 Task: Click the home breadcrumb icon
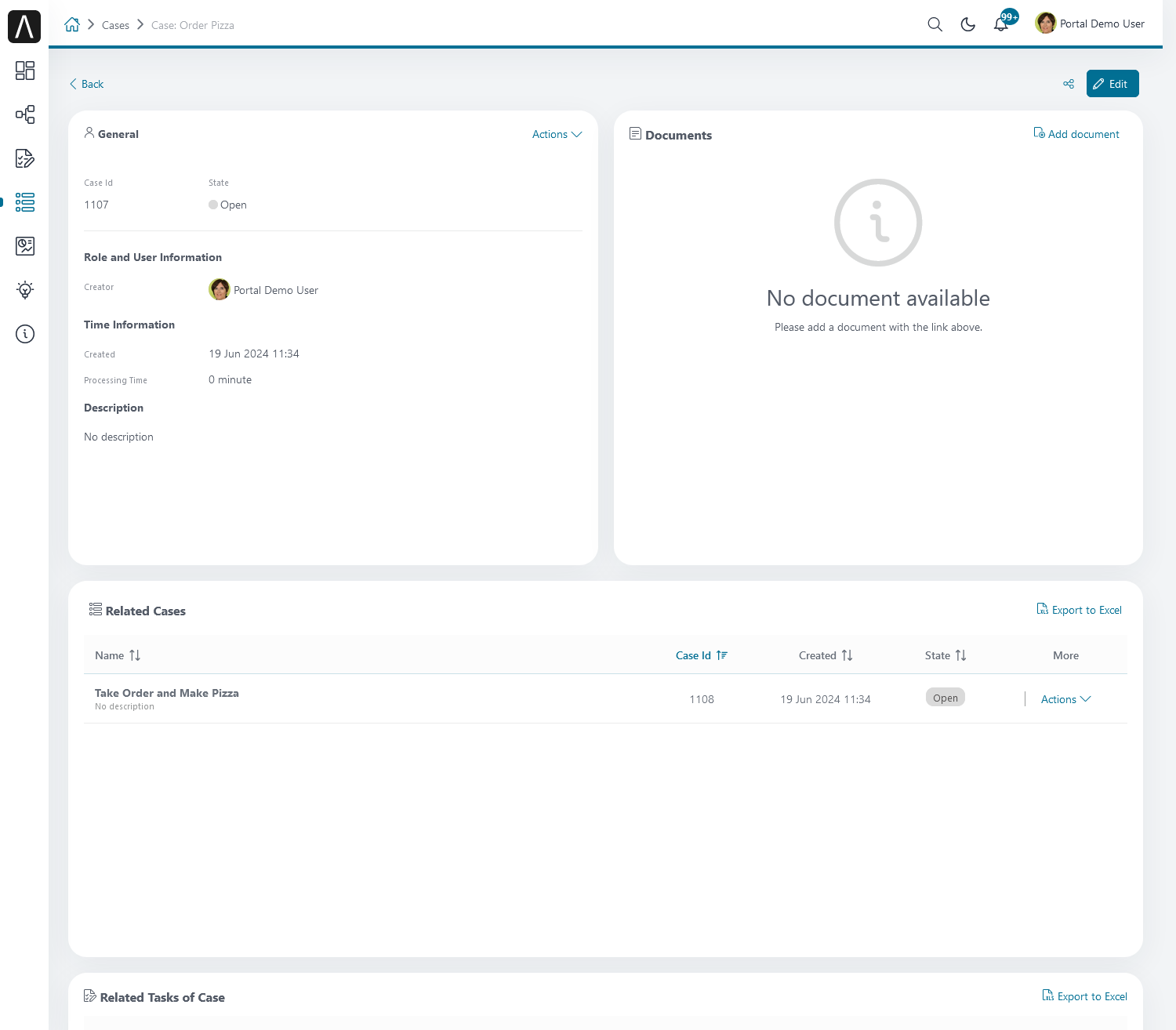72,24
